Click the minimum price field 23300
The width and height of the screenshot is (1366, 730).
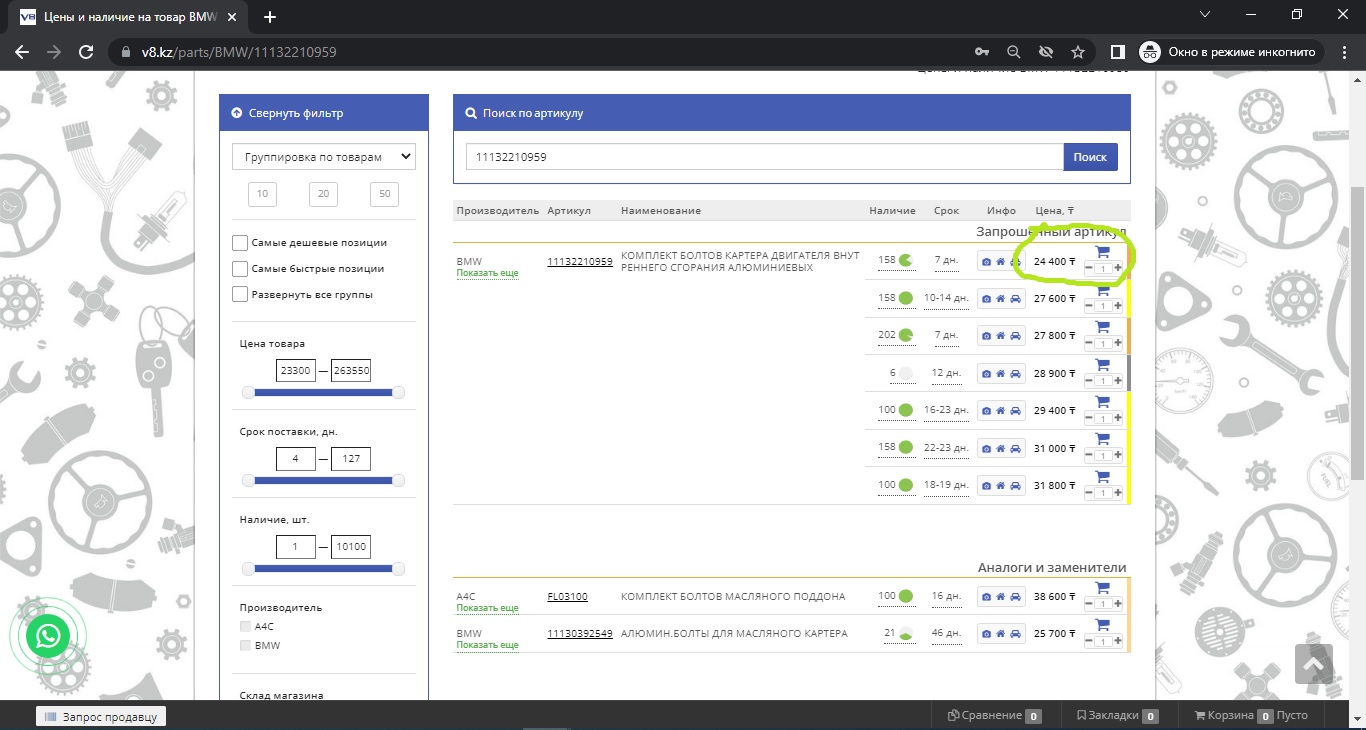(296, 371)
